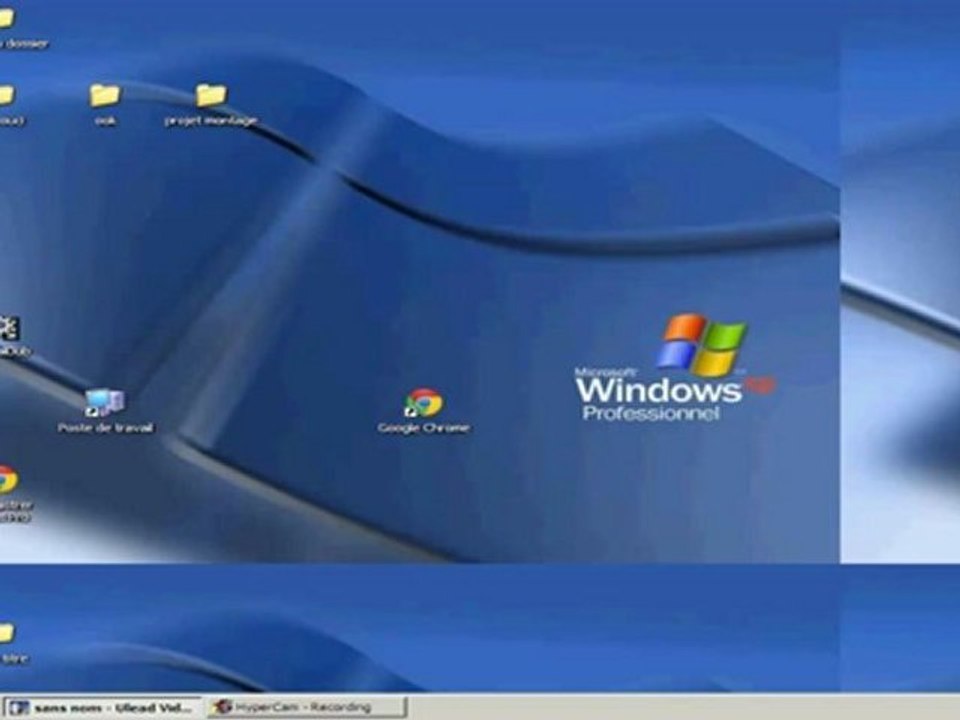The height and width of the screenshot is (720, 960).
Task: Open HyperCam - Recording from the taskbar
Action: [x=307, y=707]
